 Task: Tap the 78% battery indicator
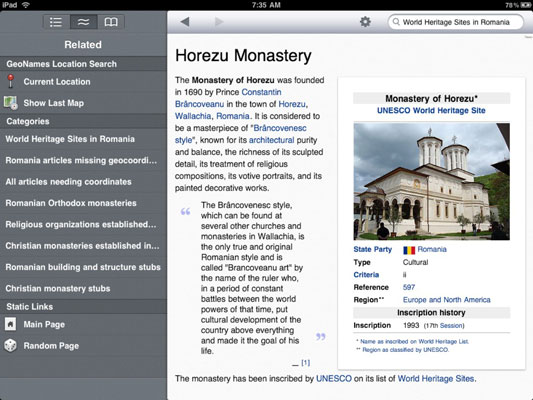[518, 5]
